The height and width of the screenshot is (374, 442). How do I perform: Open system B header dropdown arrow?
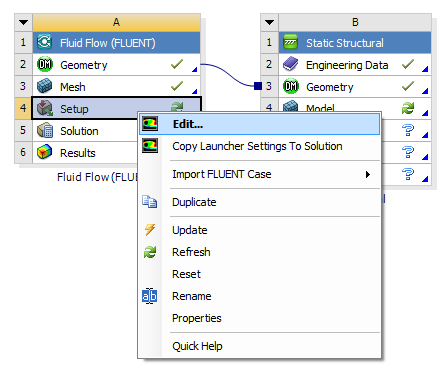click(270, 23)
